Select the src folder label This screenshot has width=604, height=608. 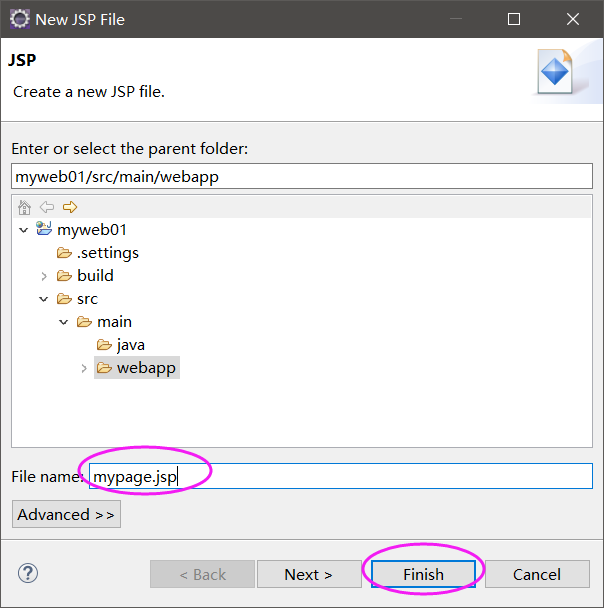point(87,299)
